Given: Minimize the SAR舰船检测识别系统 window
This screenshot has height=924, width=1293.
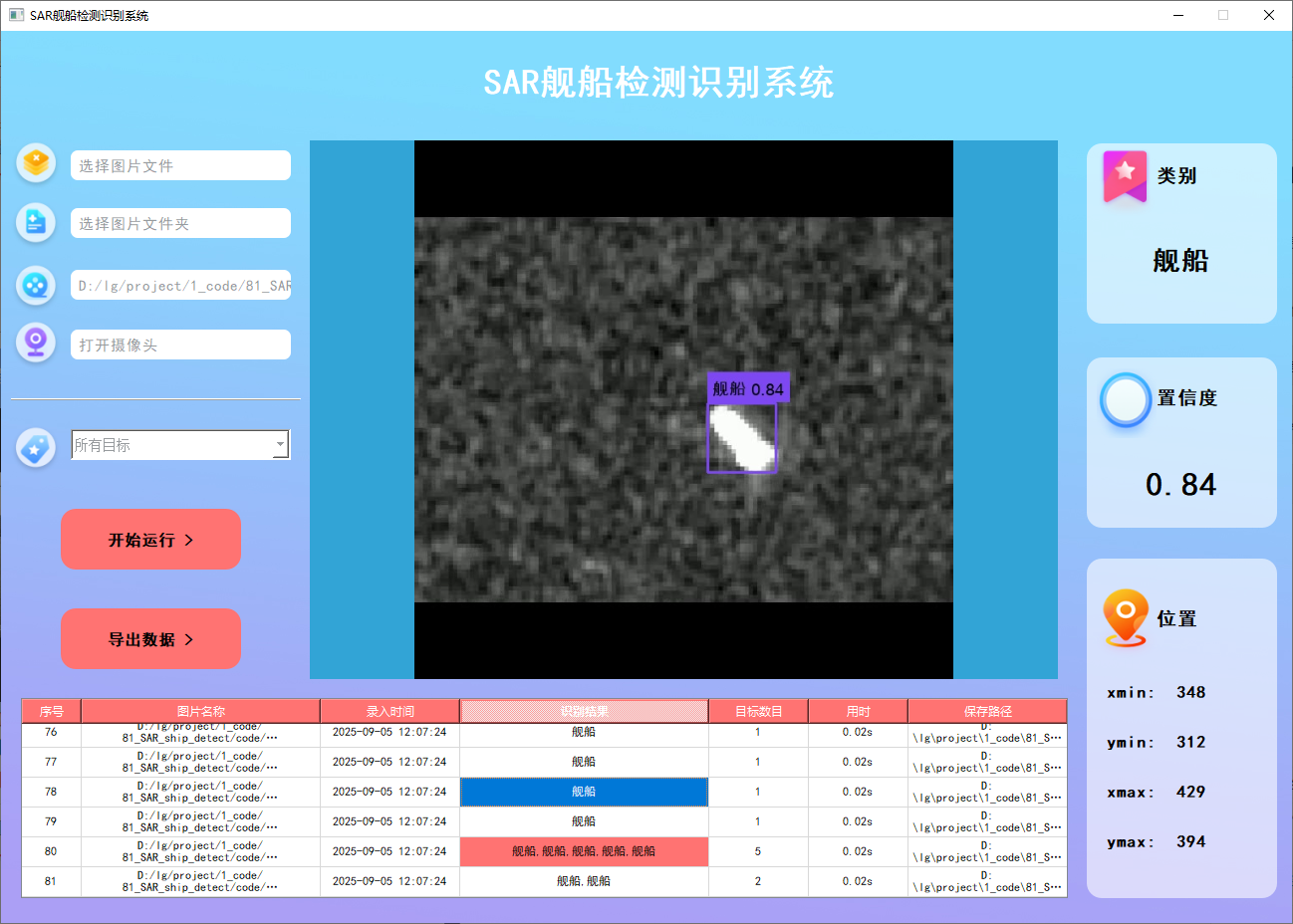Looking at the screenshot, I should click(x=1178, y=15).
